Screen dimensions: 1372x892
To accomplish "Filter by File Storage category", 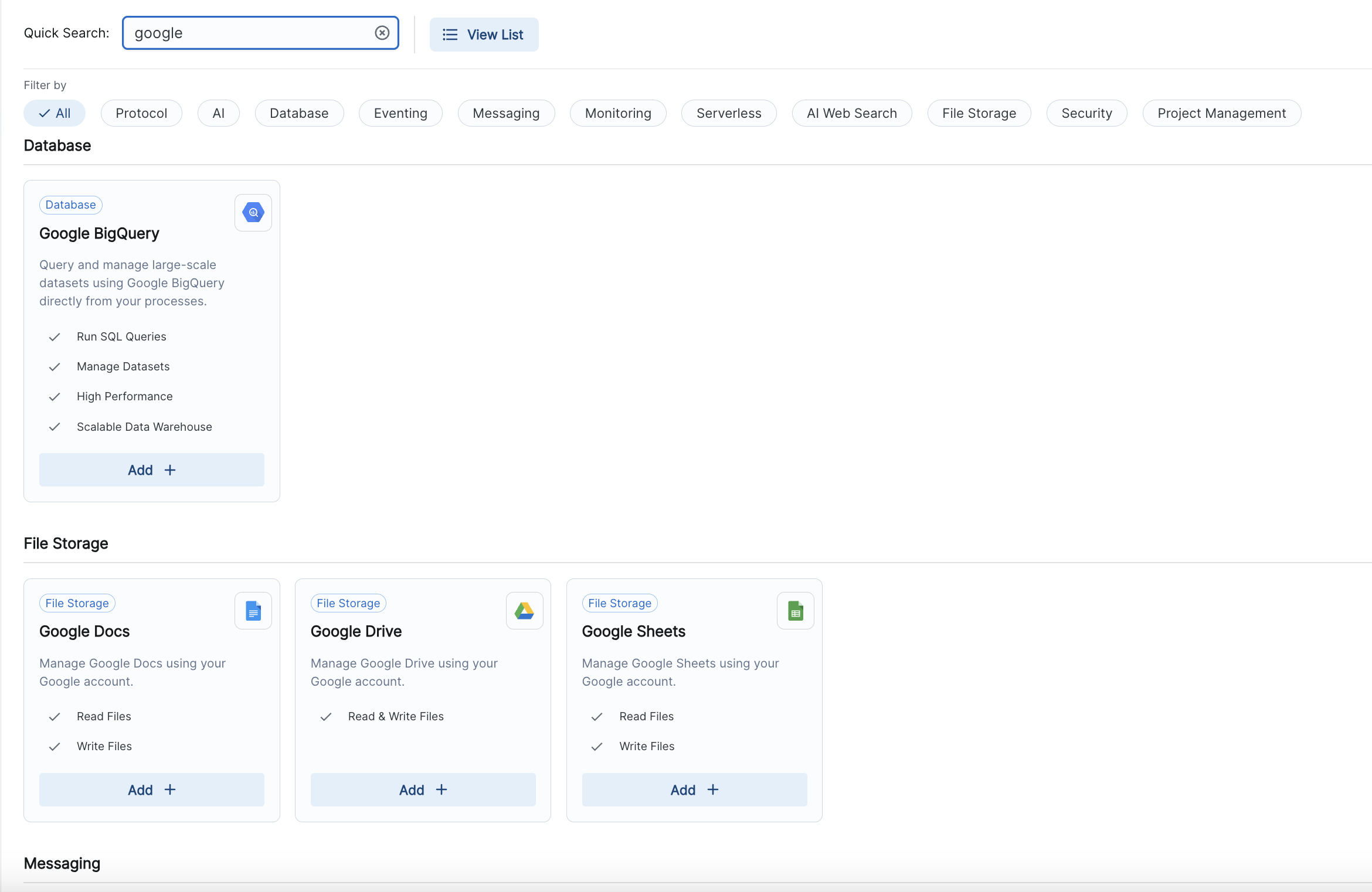I will tap(979, 113).
